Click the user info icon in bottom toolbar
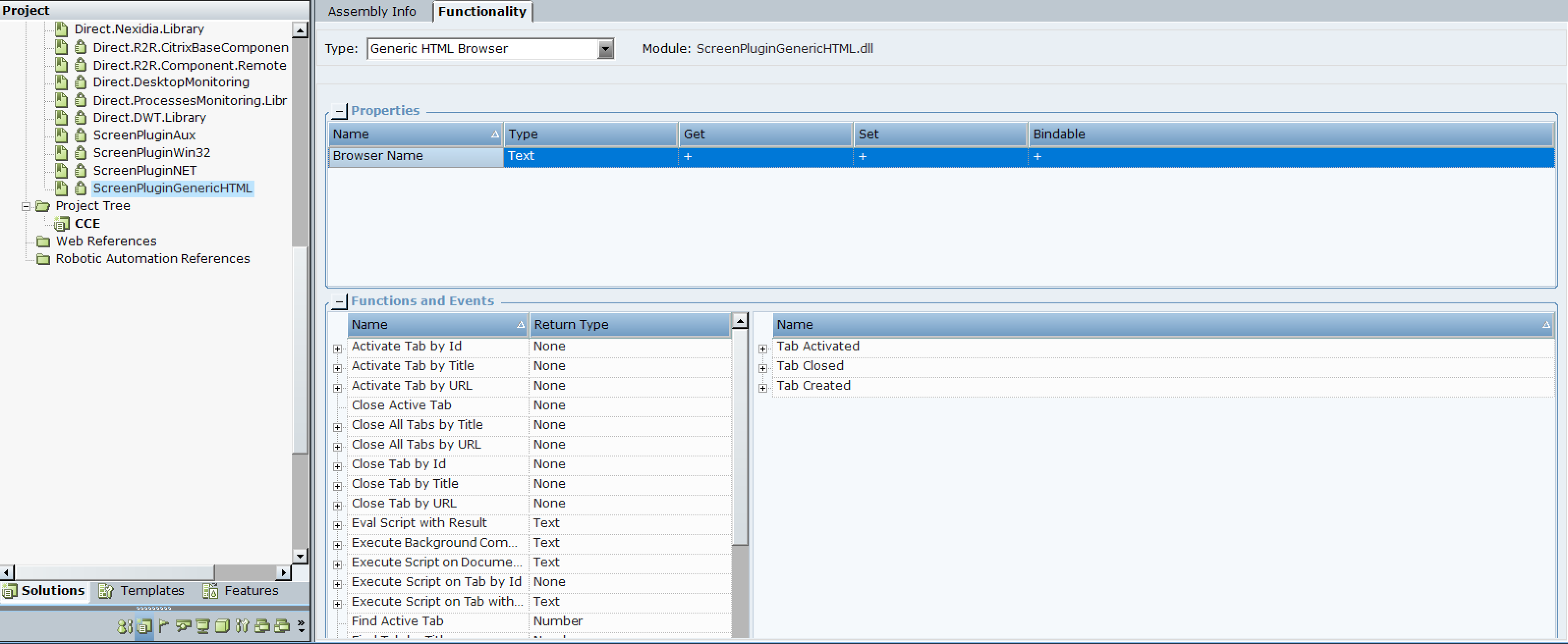 pos(124,626)
